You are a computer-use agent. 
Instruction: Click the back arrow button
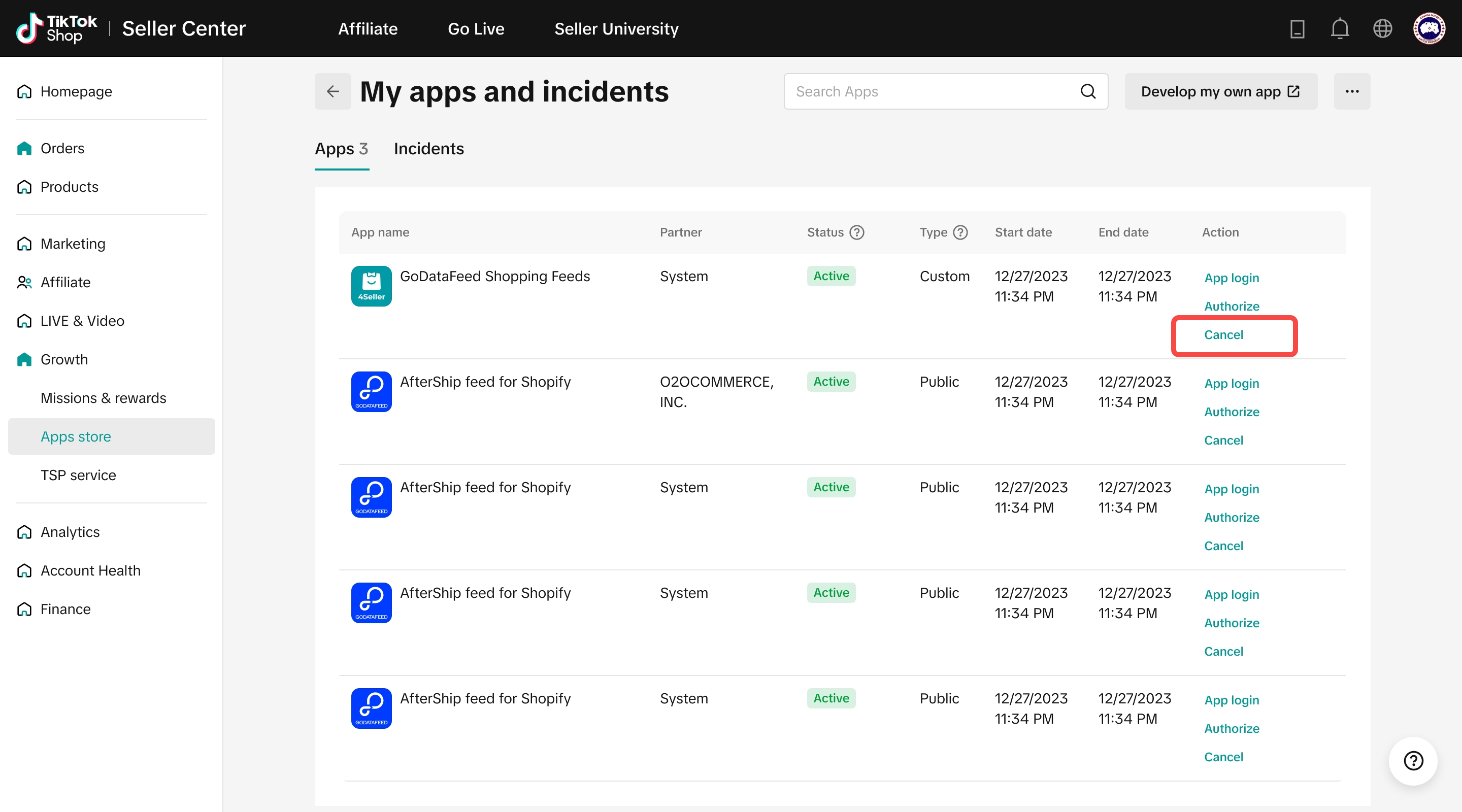coord(333,91)
